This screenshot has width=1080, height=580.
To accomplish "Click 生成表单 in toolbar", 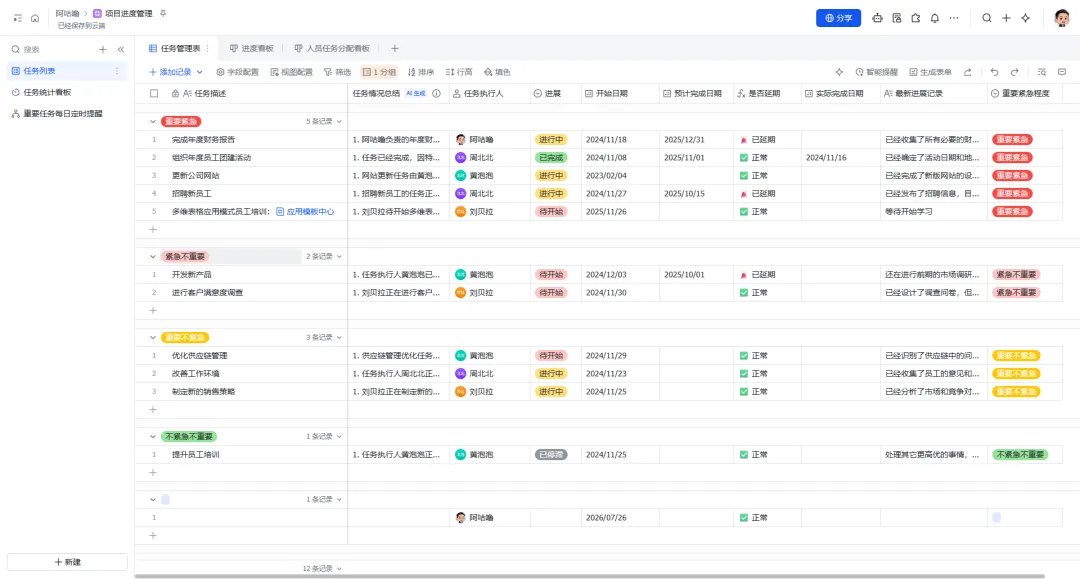I will (931, 72).
